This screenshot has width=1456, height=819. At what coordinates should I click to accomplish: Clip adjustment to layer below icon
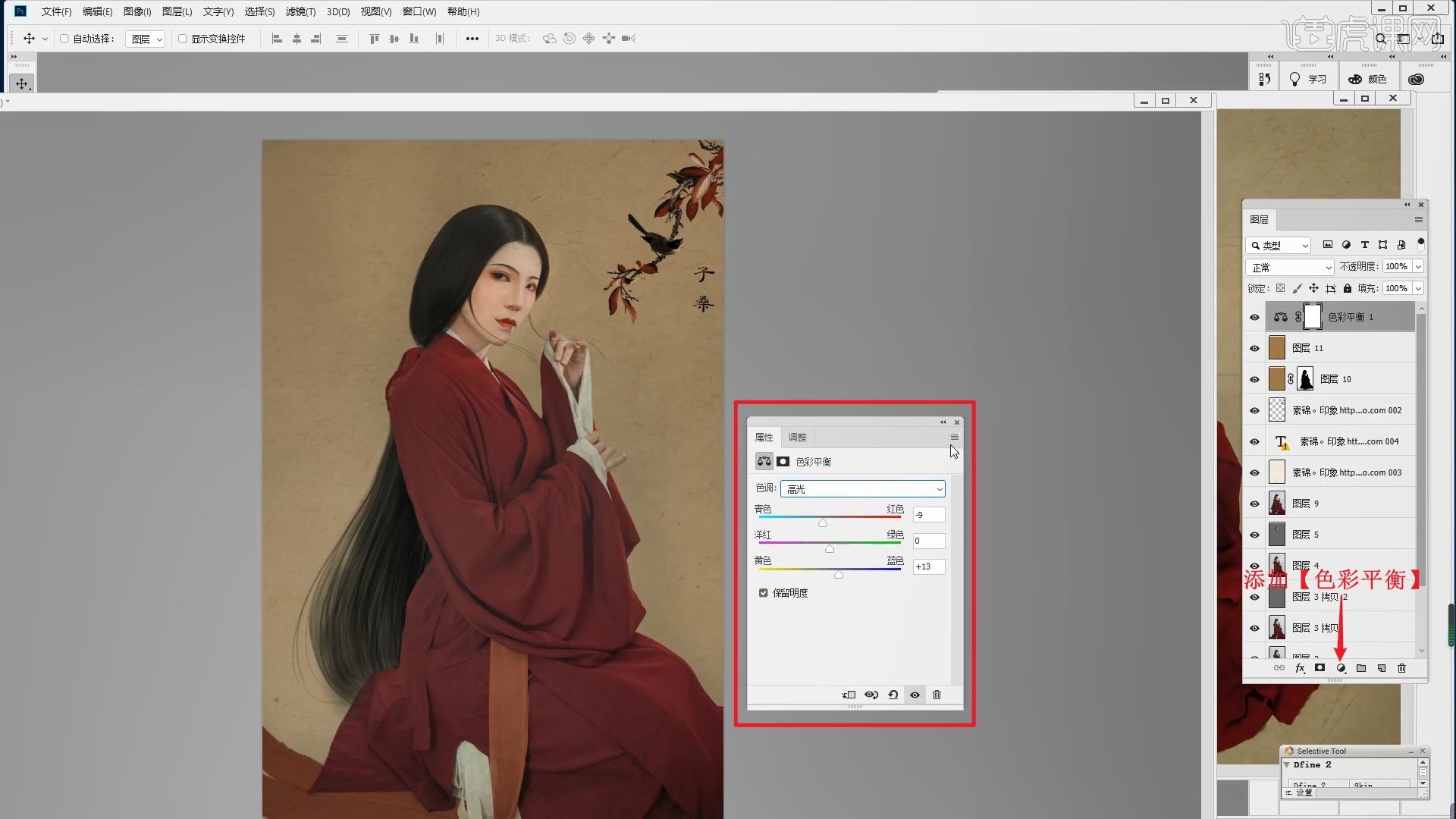point(849,695)
